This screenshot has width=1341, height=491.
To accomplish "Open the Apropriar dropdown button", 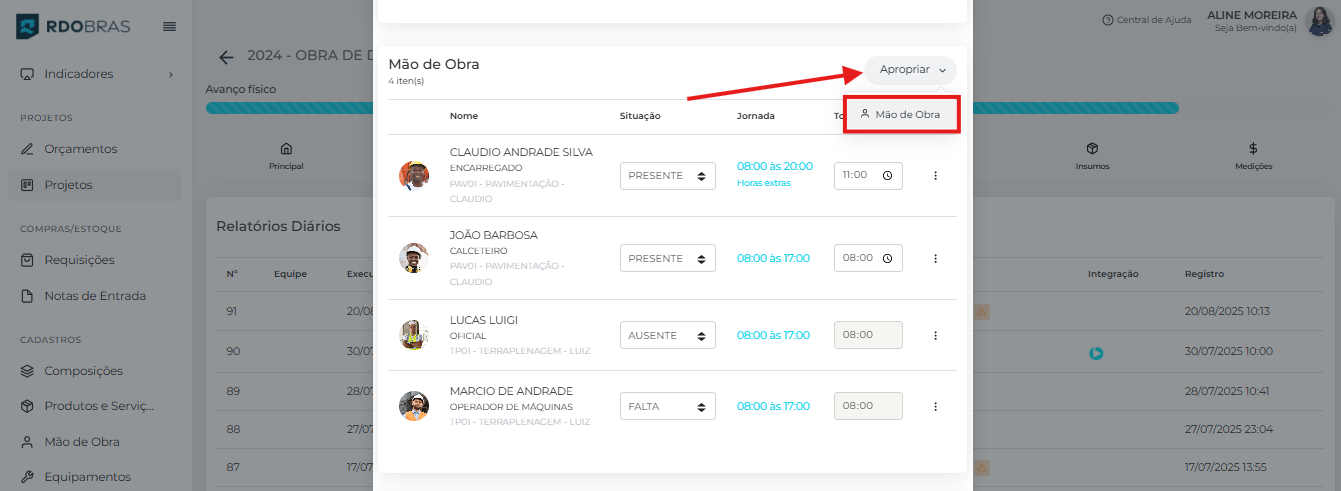I will click(910, 70).
